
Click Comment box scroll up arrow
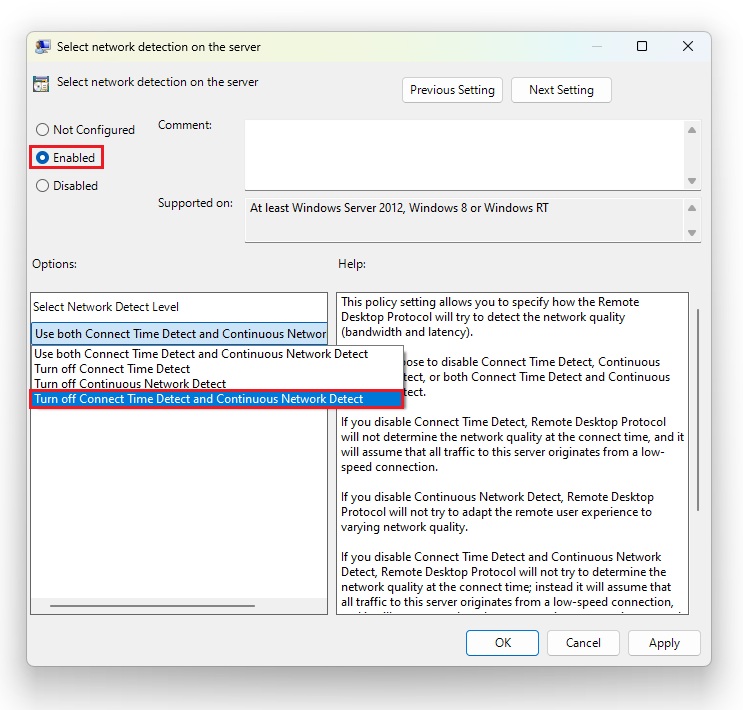[692, 130]
